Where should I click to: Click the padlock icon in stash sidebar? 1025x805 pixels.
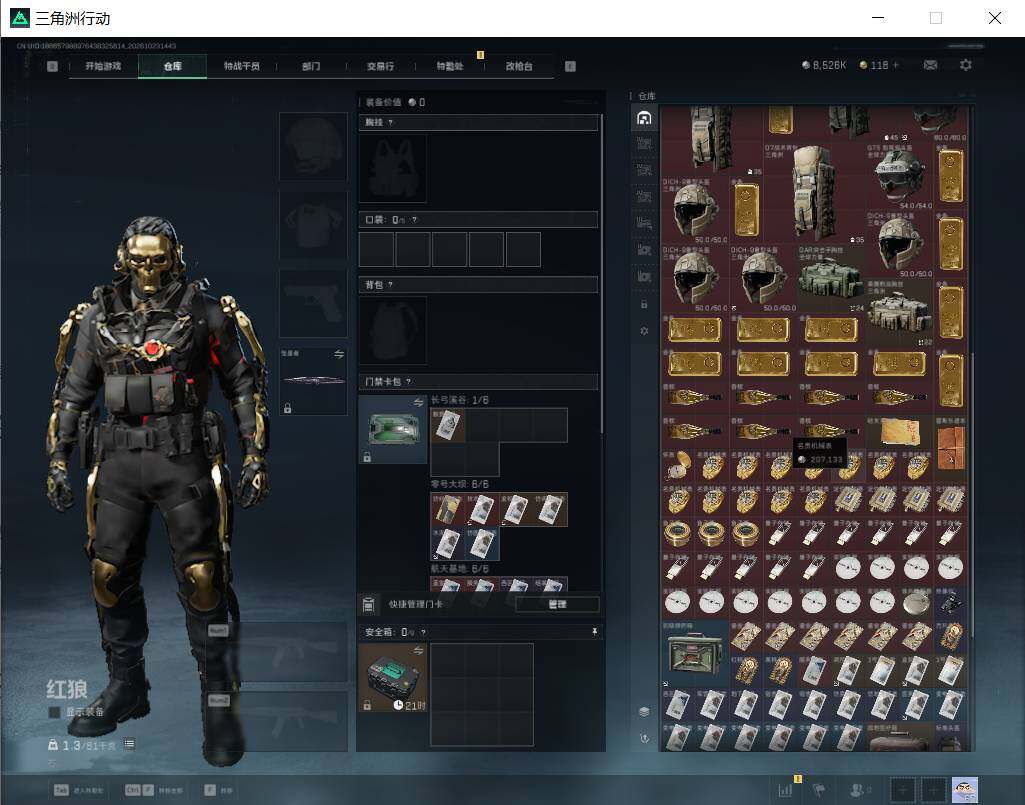coord(644,304)
